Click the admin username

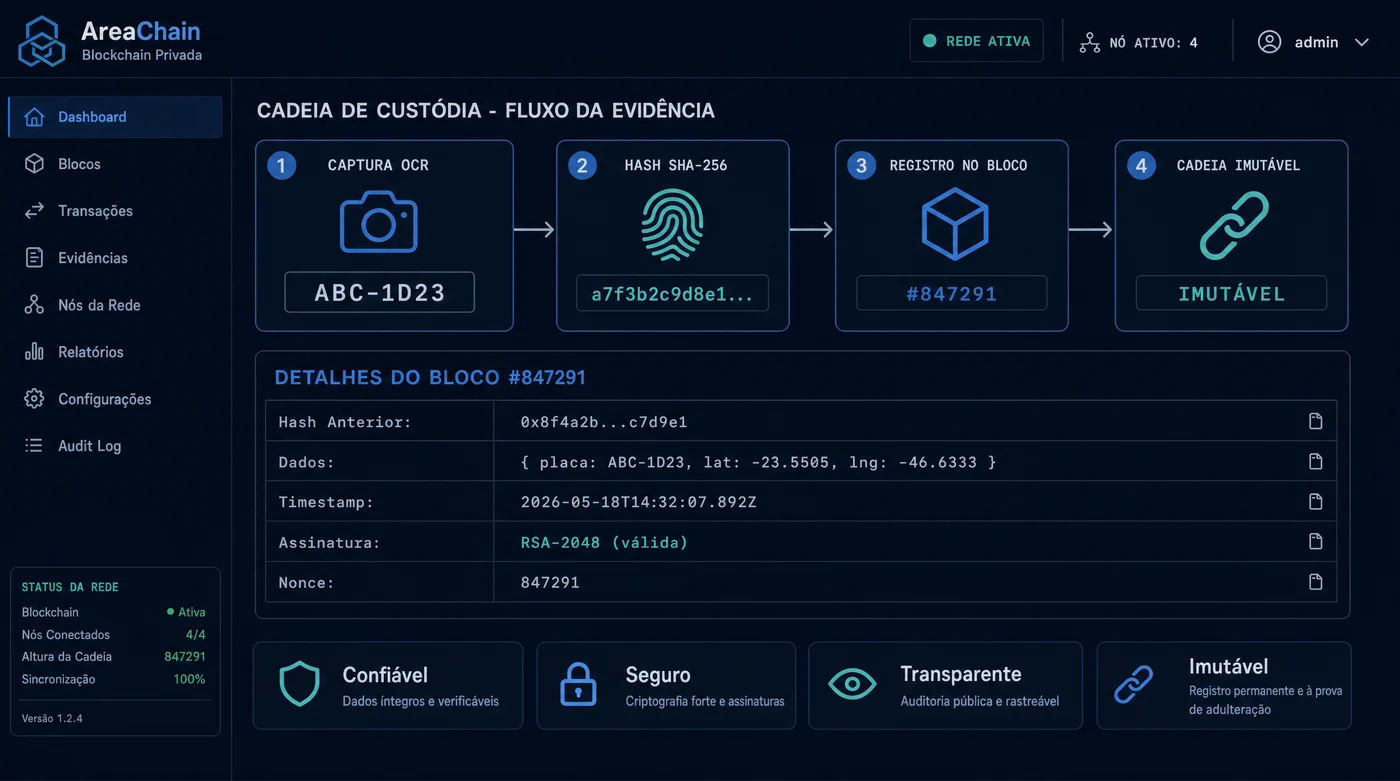point(1316,42)
